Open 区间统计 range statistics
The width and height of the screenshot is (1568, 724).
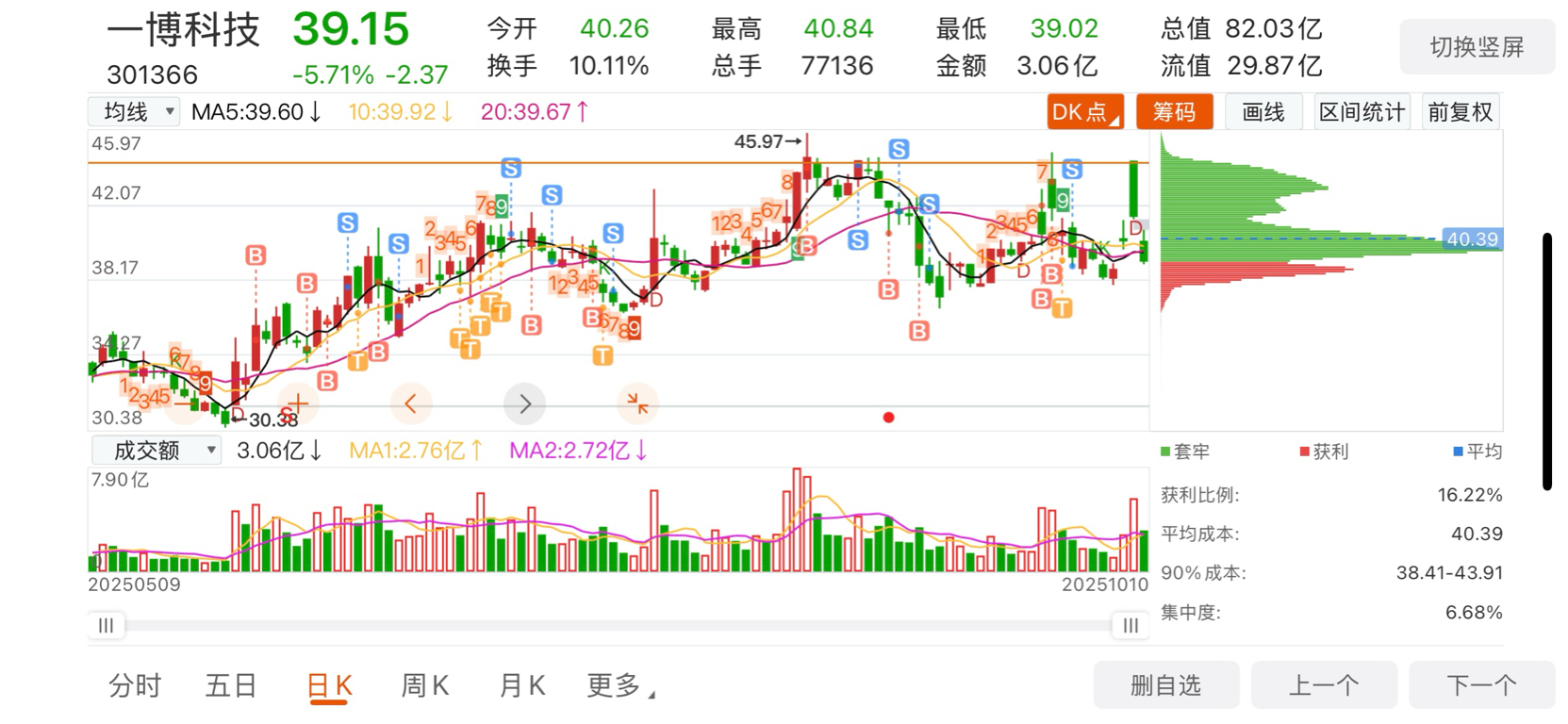1362,112
